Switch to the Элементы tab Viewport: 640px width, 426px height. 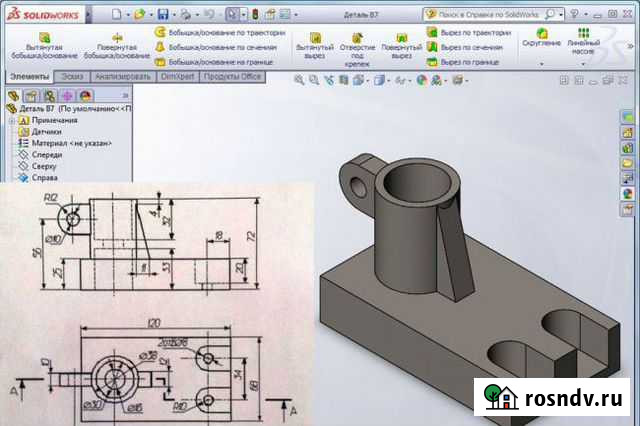29,77
